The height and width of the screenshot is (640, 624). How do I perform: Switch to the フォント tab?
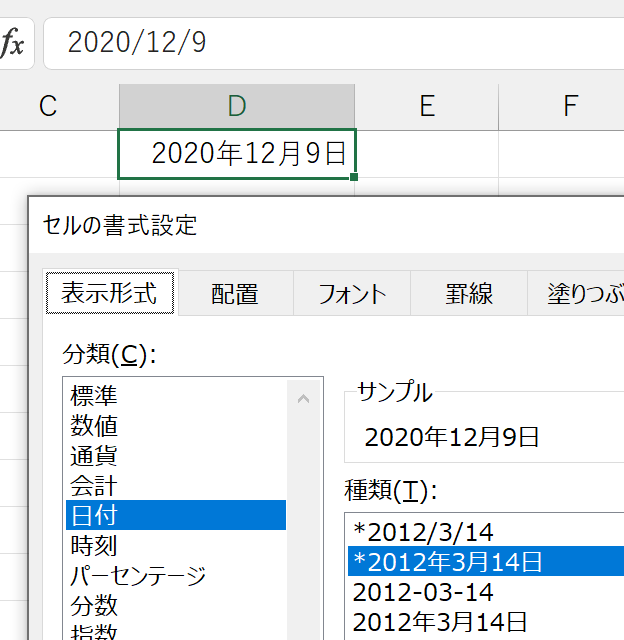coord(352,294)
